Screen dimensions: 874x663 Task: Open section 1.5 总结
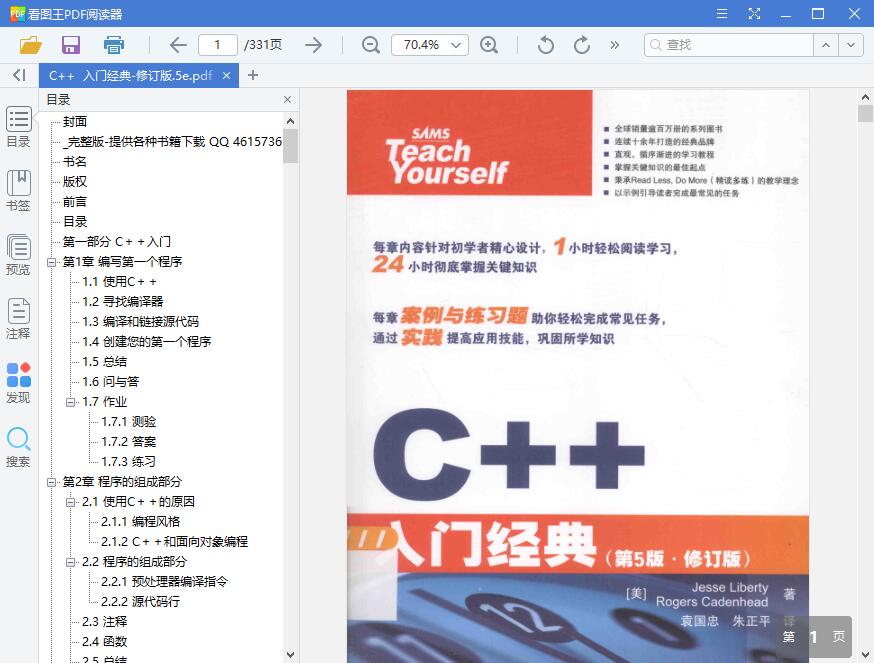105,362
